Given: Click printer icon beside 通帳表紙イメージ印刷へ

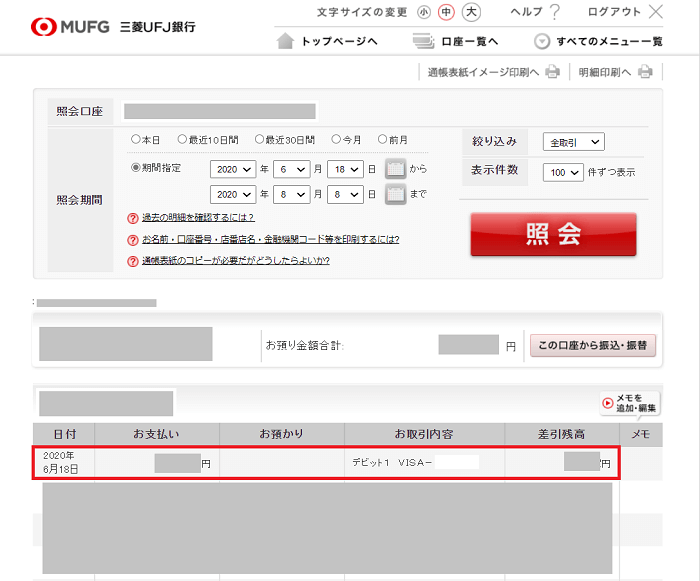Looking at the screenshot, I should point(552,72).
